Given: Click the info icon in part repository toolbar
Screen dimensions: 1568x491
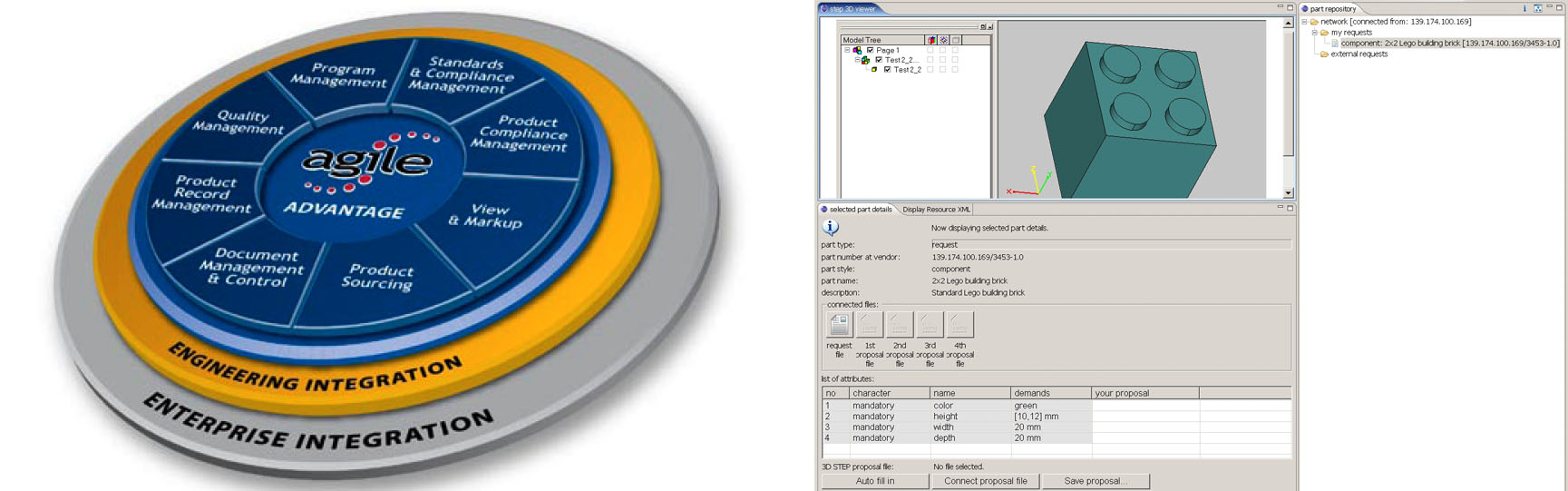Looking at the screenshot, I should pos(1524,8).
